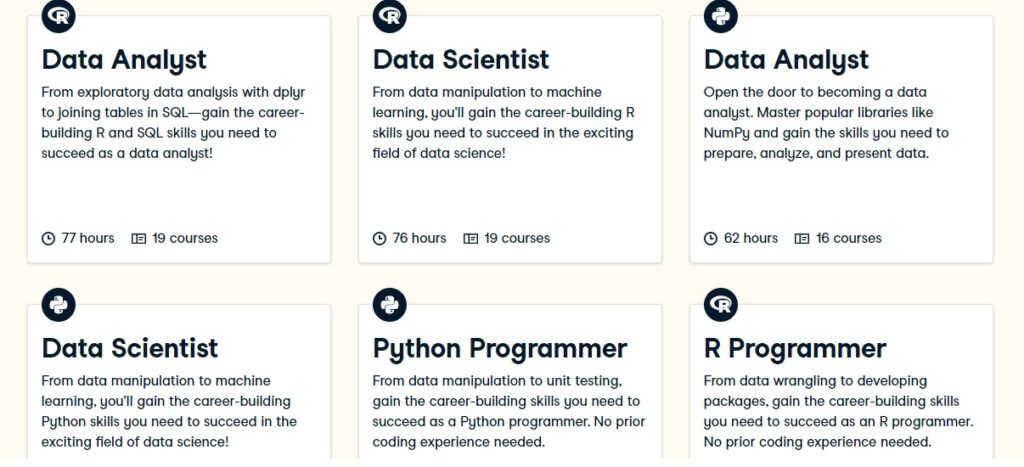Click the NumPy description on Data Analyst card
The width and height of the screenshot is (1024, 467).
826,123
